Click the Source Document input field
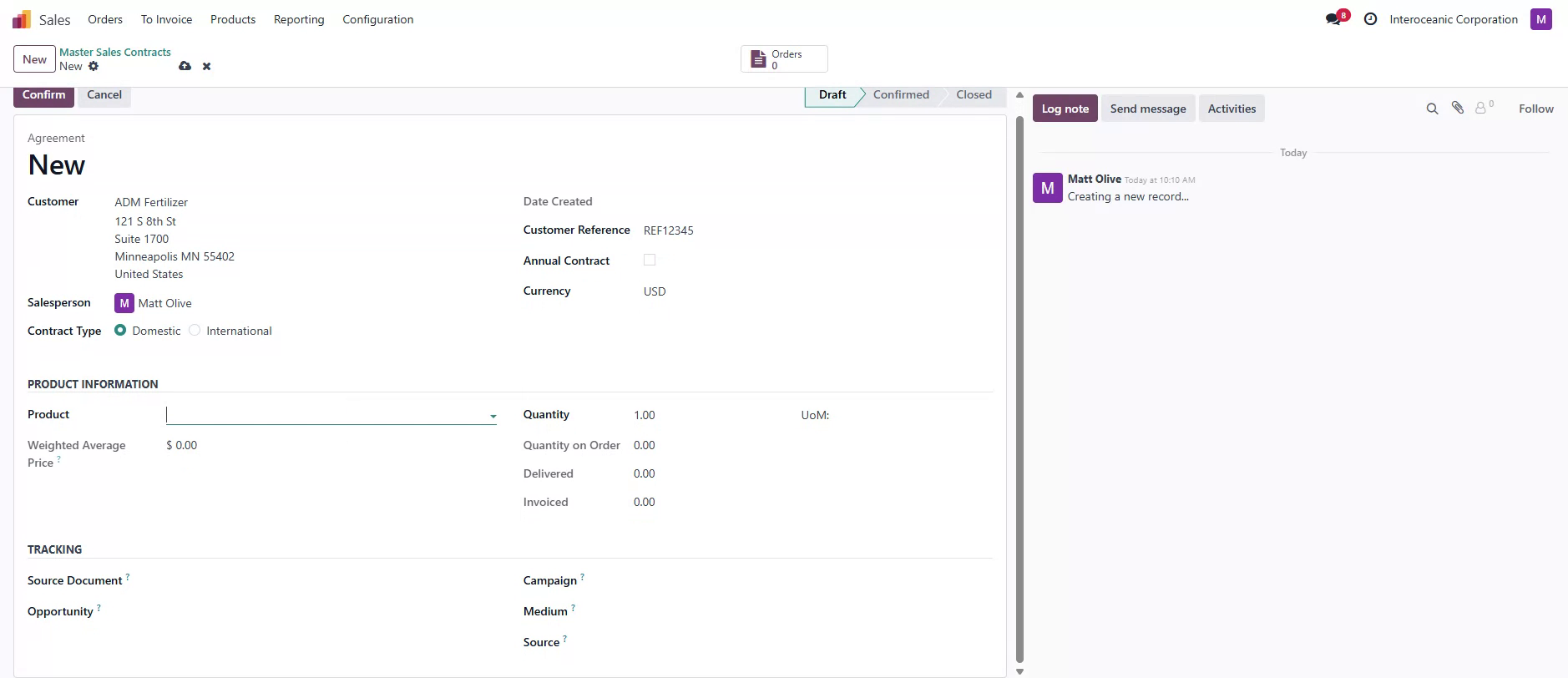The height and width of the screenshot is (678, 1568). click(x=331, y=580)
